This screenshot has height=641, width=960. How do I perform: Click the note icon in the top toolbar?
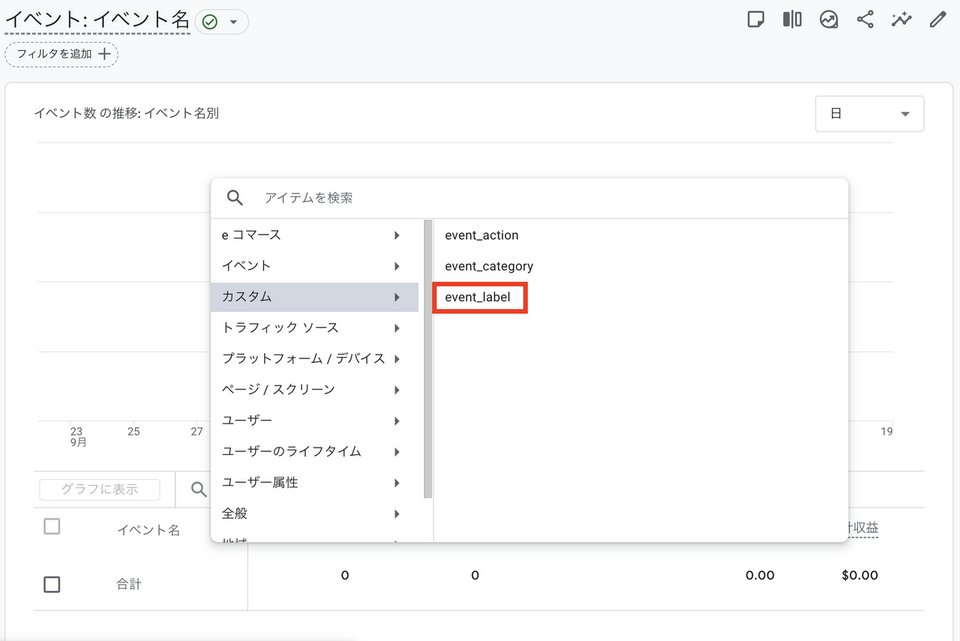pyautogui.click(x=757, y=19)
